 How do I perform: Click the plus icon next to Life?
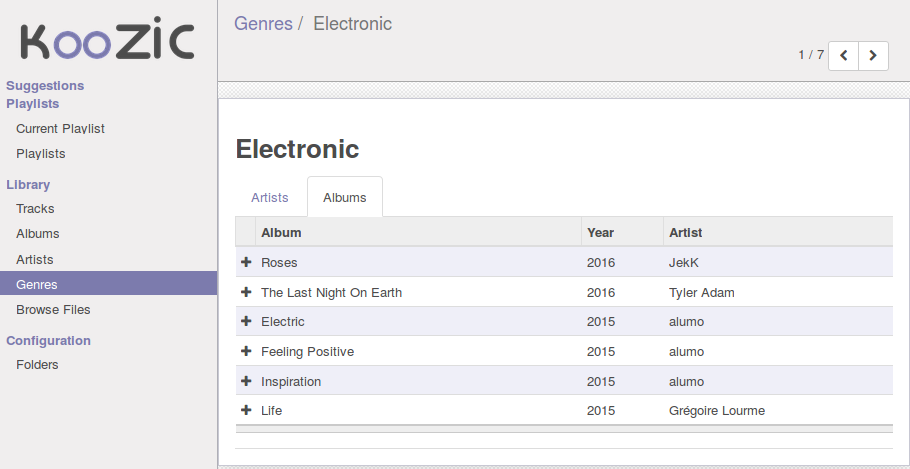[x=246, y=410]
